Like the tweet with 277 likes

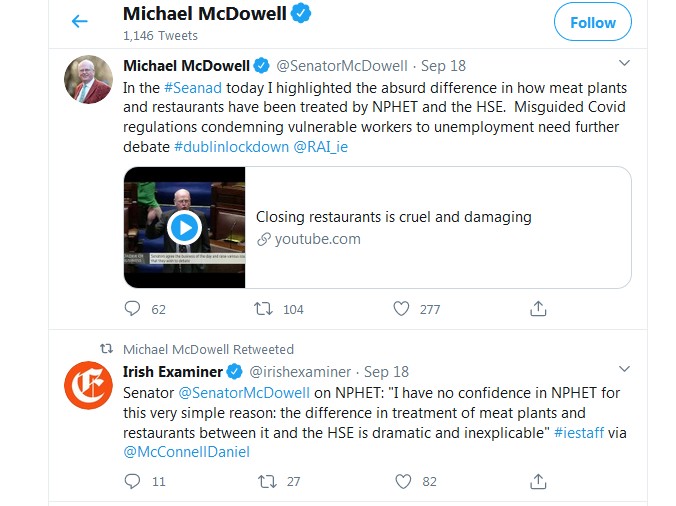coord(401,309)
